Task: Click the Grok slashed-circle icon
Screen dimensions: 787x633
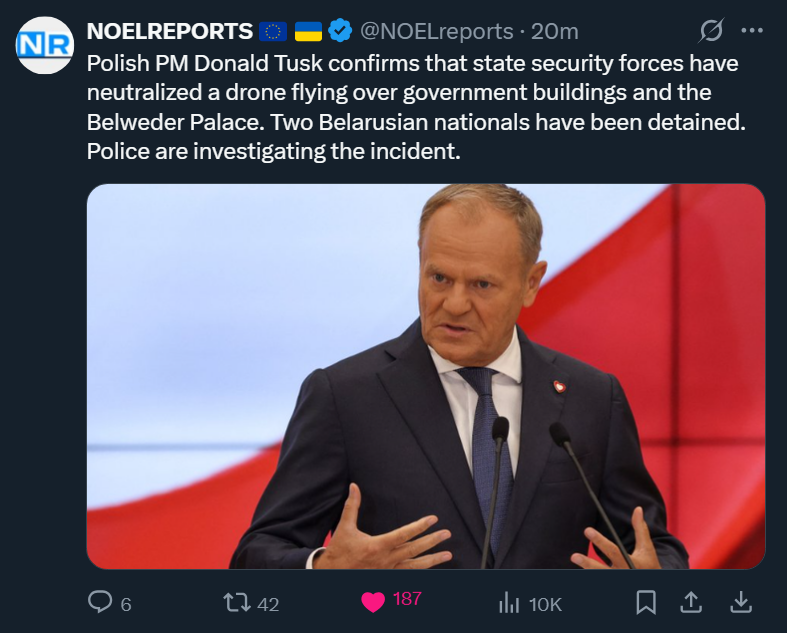Action: [711, 32]
